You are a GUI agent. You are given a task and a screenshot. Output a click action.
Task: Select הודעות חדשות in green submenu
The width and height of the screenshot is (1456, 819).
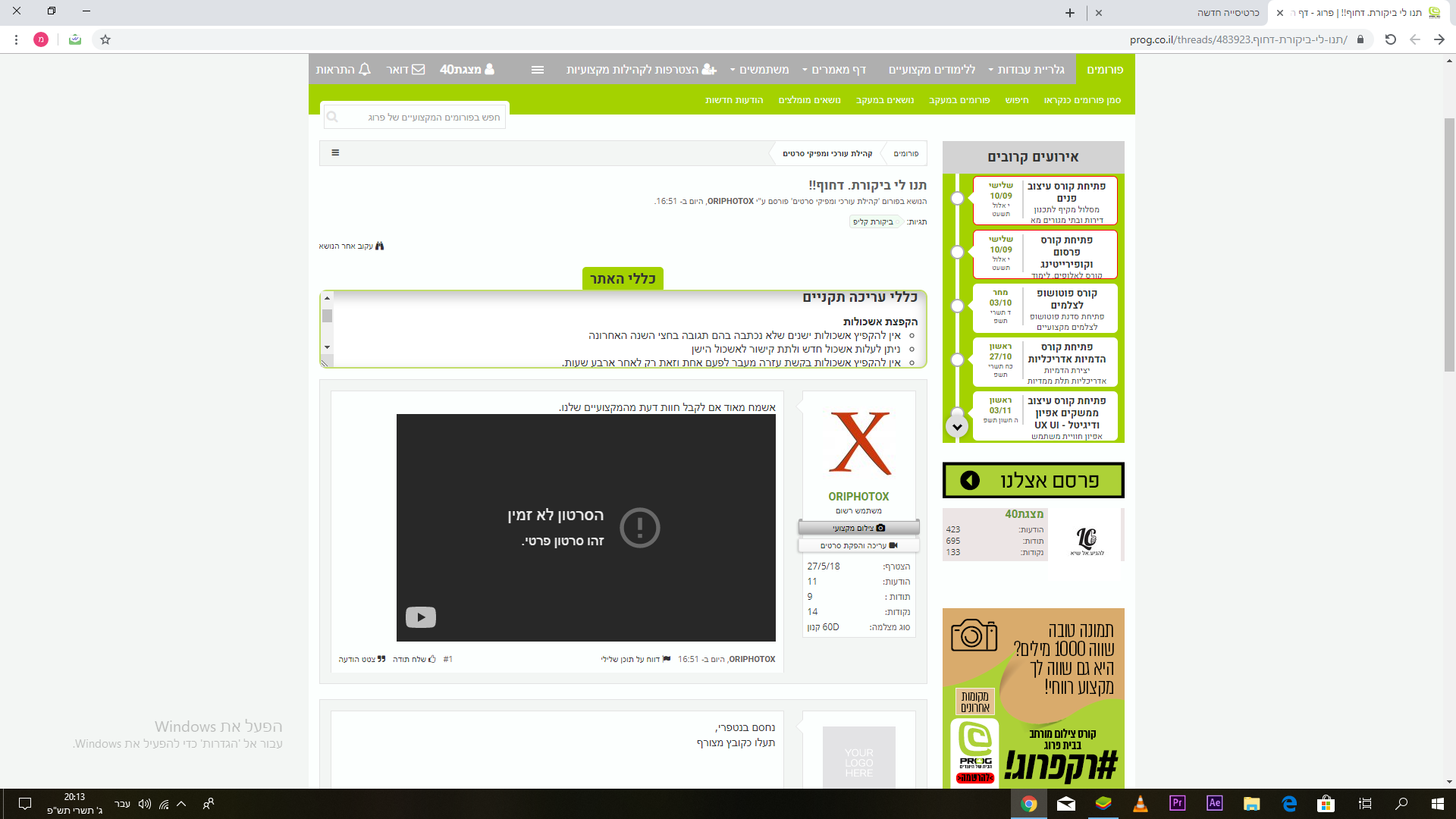point(733,100)
